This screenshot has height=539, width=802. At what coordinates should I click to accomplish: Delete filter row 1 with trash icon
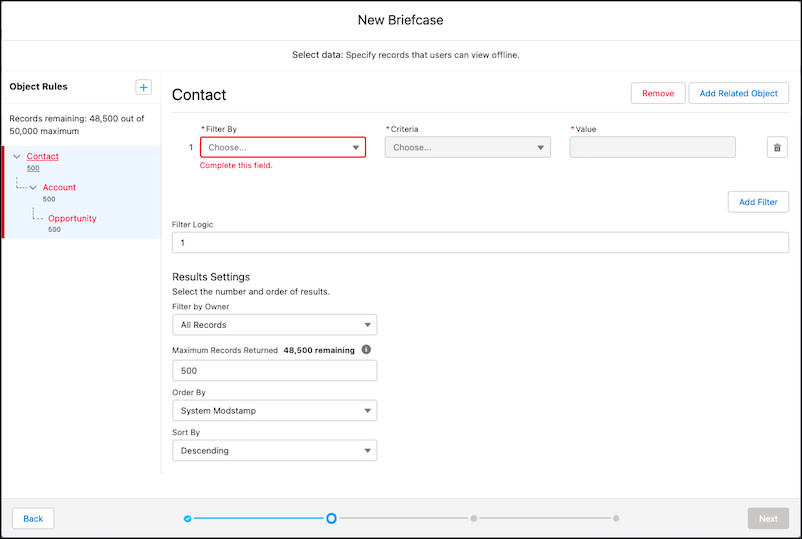(777, 148)
